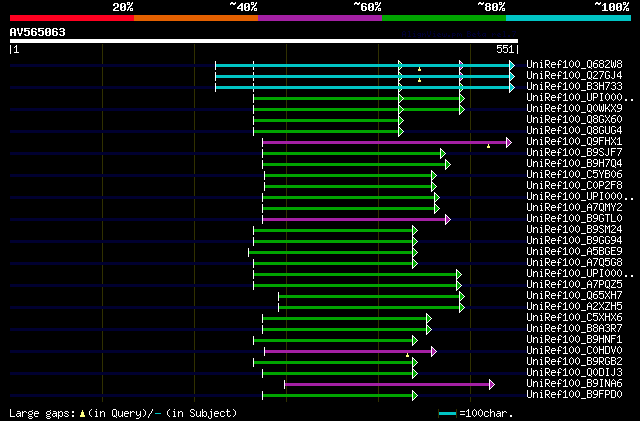Select the green alignment bar for A2XZH5
This screenshot has height=421, width=640.
[x=370, y=307]
